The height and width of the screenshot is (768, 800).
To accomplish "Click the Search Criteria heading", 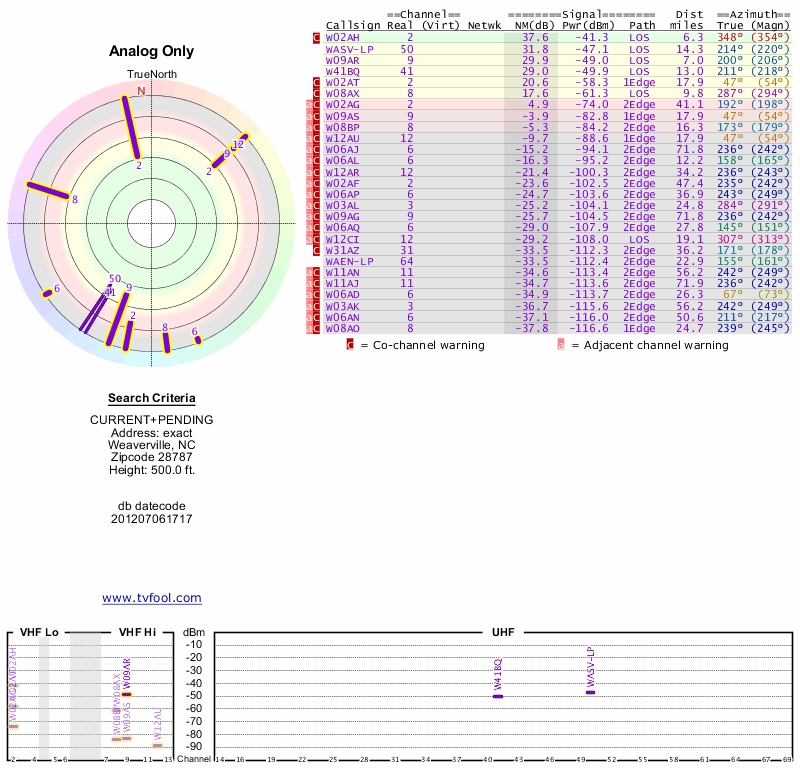I will 152,399.
